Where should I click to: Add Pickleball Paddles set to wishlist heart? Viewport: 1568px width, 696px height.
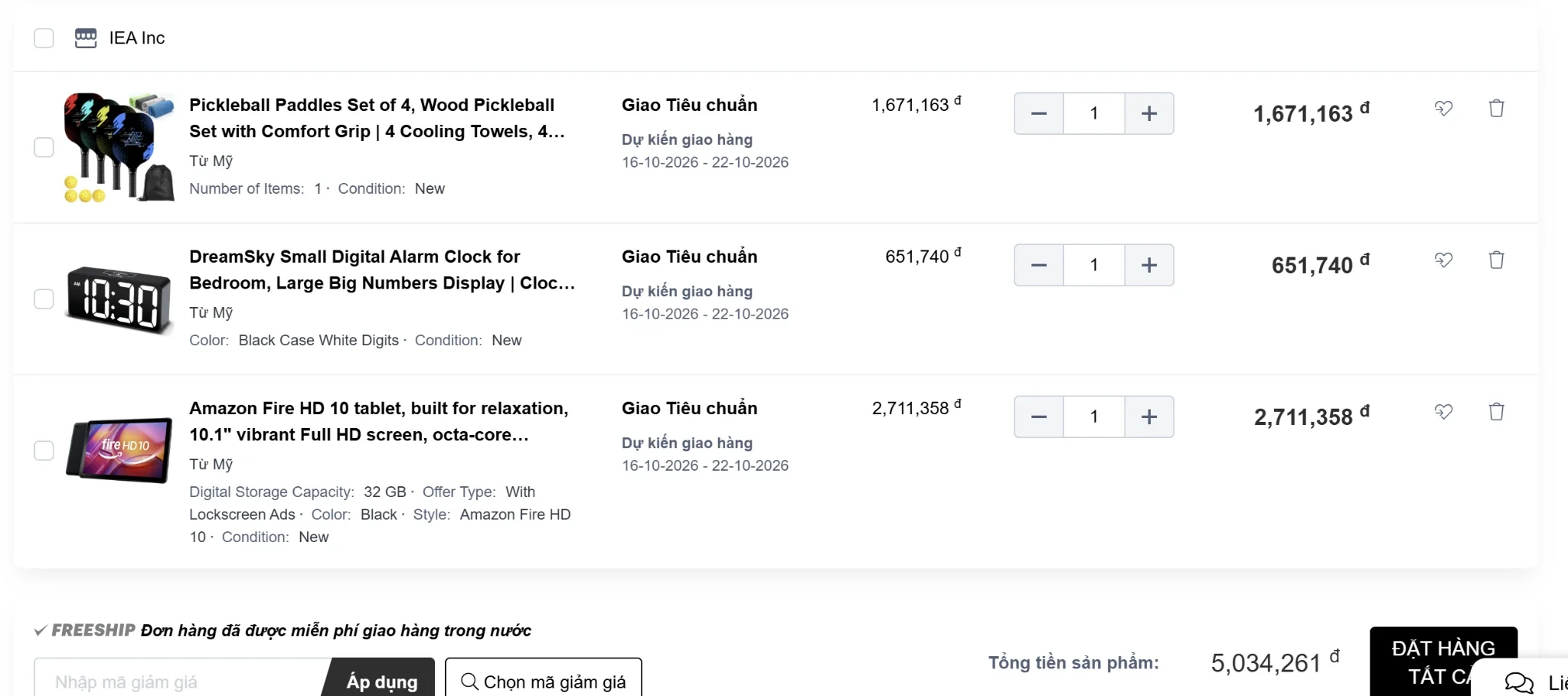tap(1443, 108)
